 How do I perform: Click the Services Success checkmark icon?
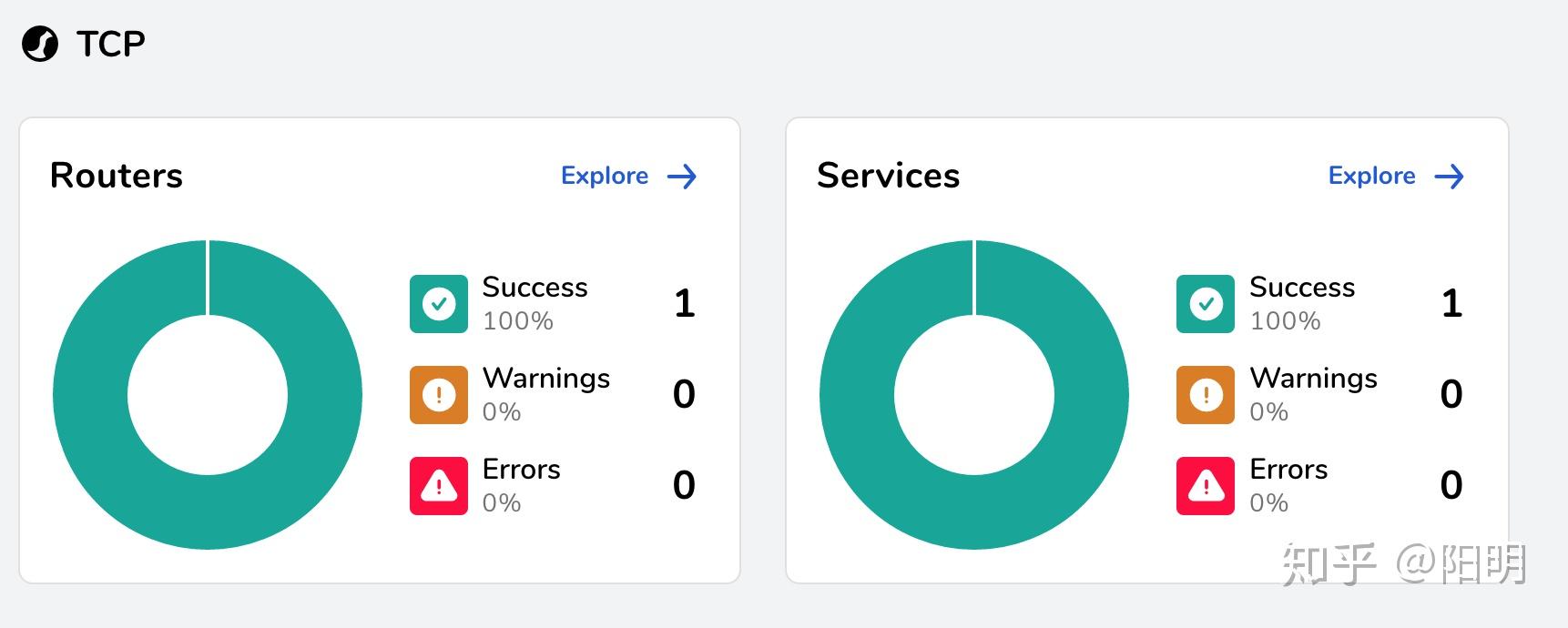point(1206,304)
